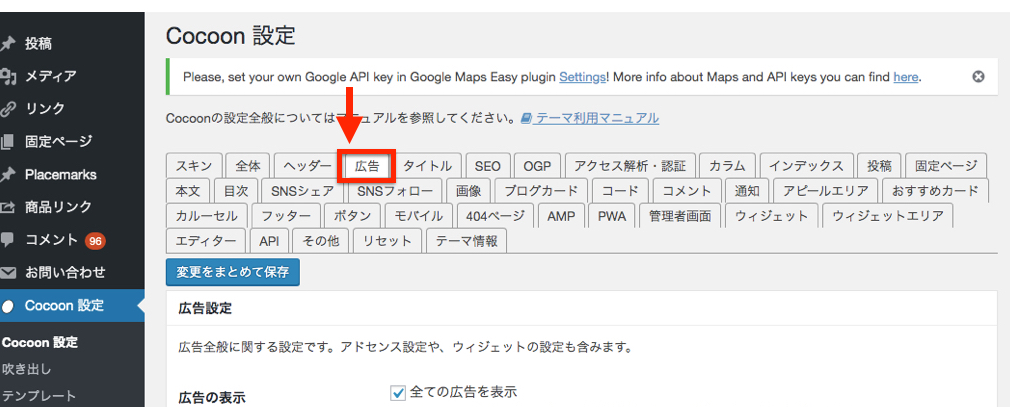Click the 96 comments count badge
The height and width of the screenshot is (407, 1010).
95,241
